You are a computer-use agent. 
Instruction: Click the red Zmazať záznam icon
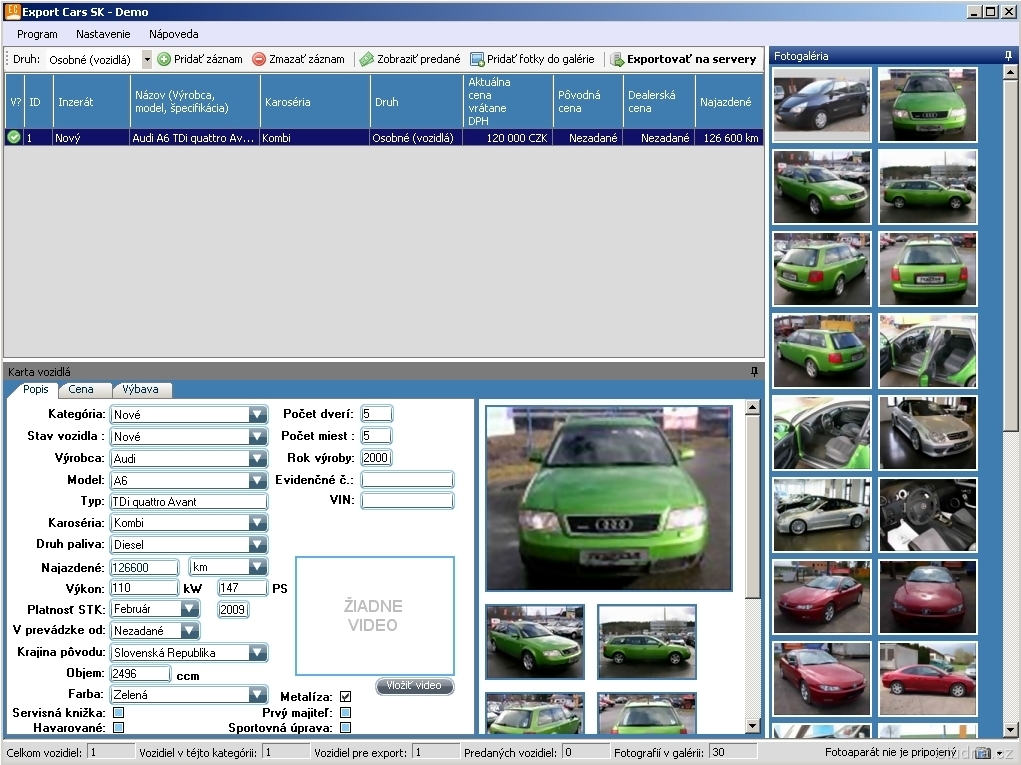[x=259, y=59]
